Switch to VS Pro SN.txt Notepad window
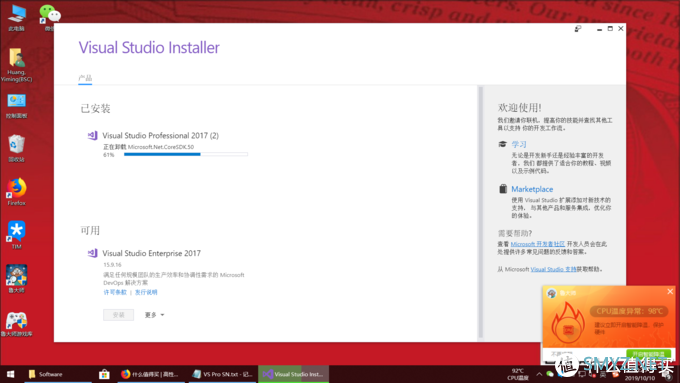The width and height of the screenshot is (680, 383). point(222,374)
